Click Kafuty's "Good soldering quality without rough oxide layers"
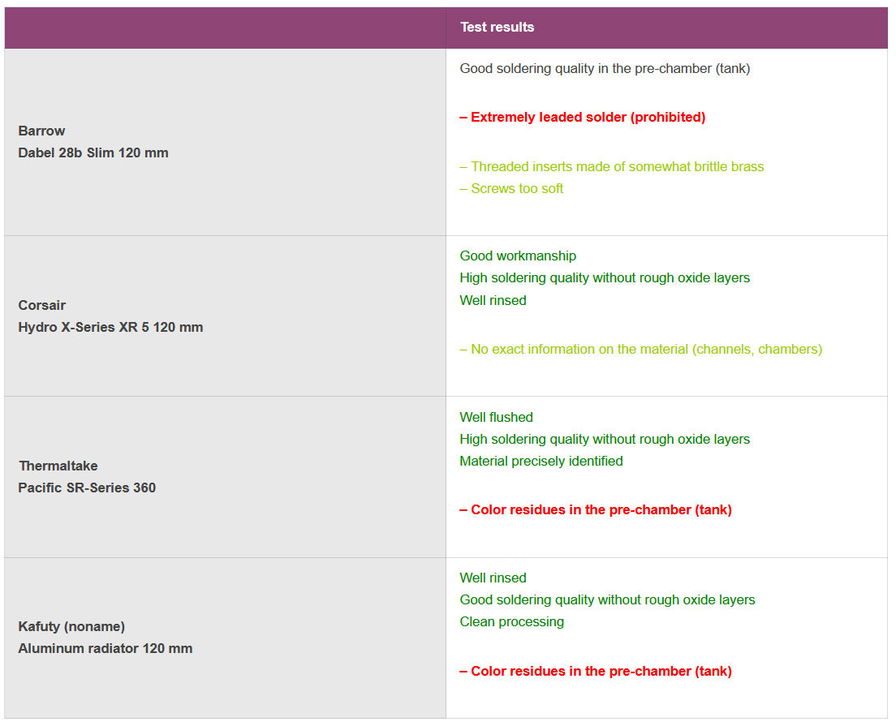Image resolution: width=896 pixels, height=726 pixels. (x=607, y=600)
